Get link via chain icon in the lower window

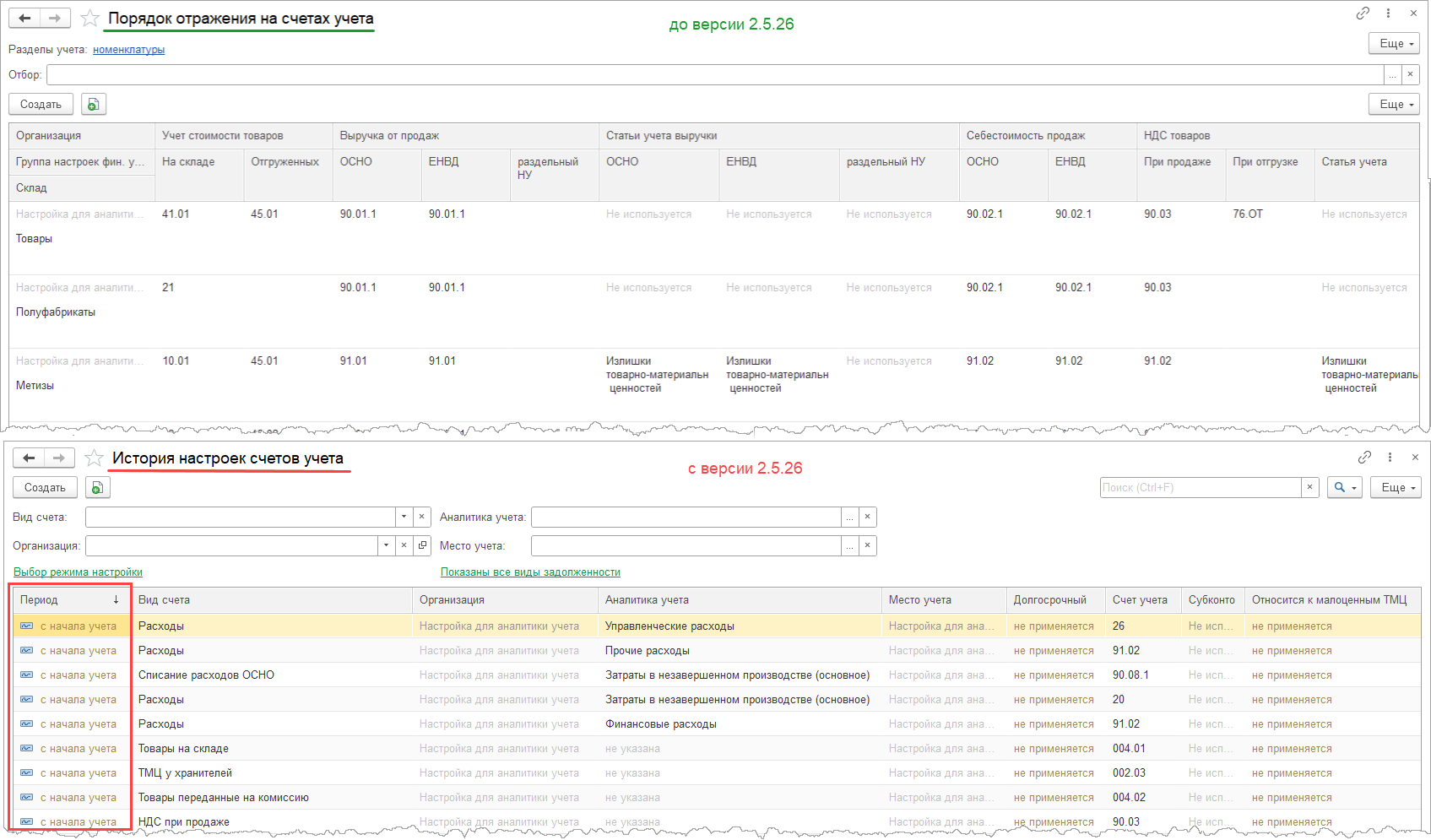point(1364,458)
